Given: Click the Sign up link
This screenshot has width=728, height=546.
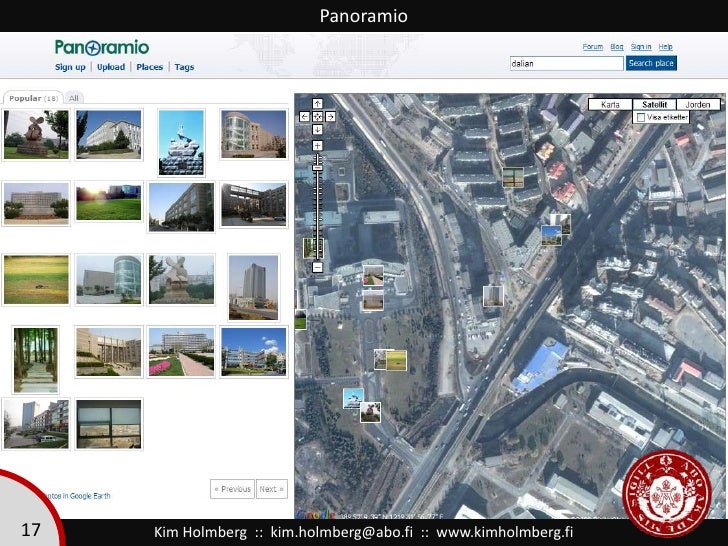Looking at the screenshot, I should (x=70, y=67).
